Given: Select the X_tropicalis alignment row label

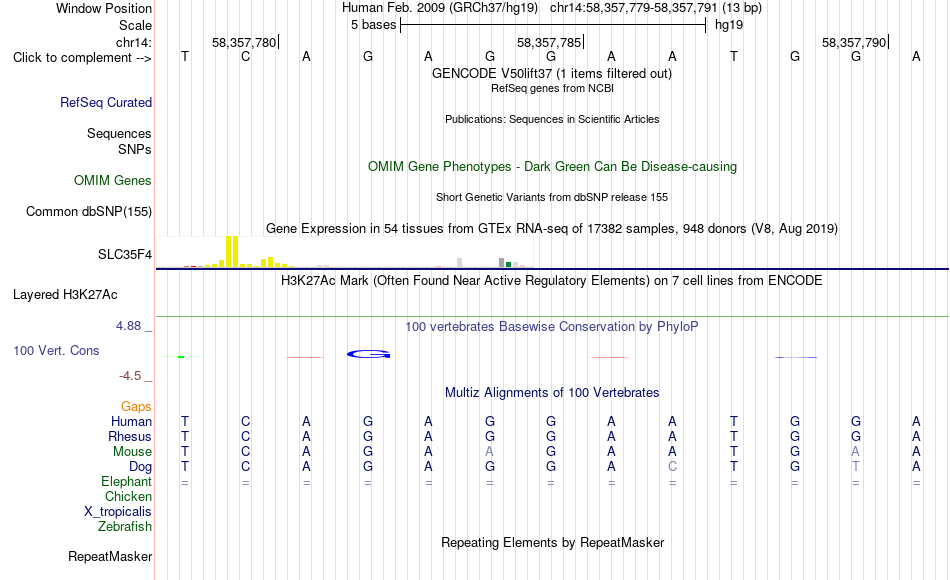Looking at the screenshot, I should pos(118,512).
